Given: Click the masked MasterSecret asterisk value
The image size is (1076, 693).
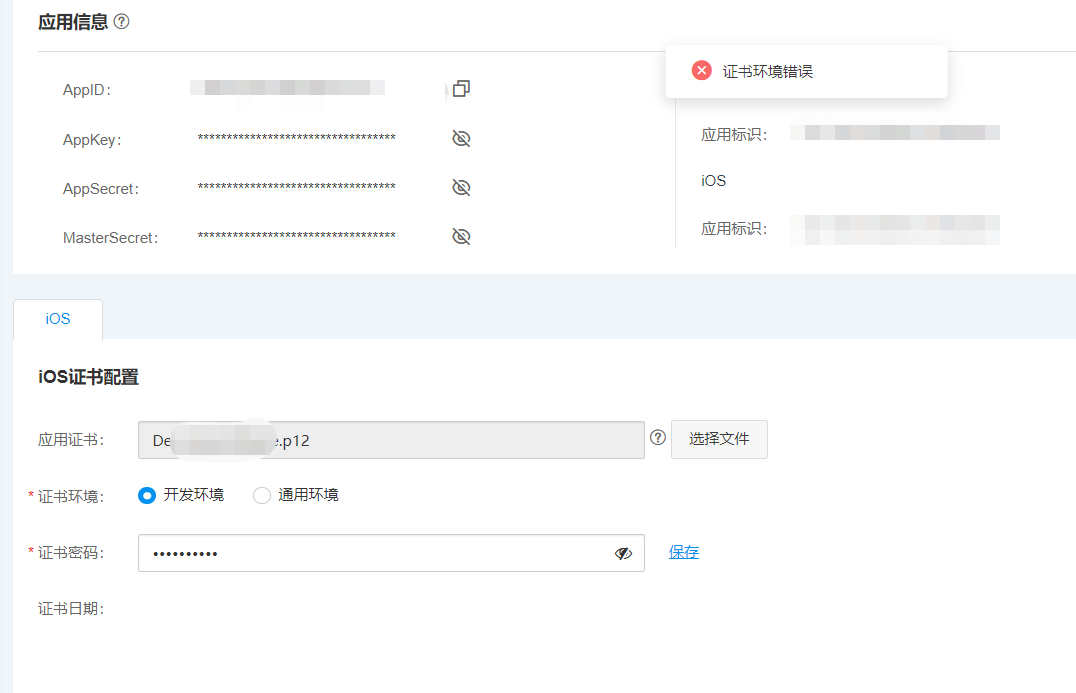Looking at the screenshot, I should pyautogui.click(x=296, y=237).
